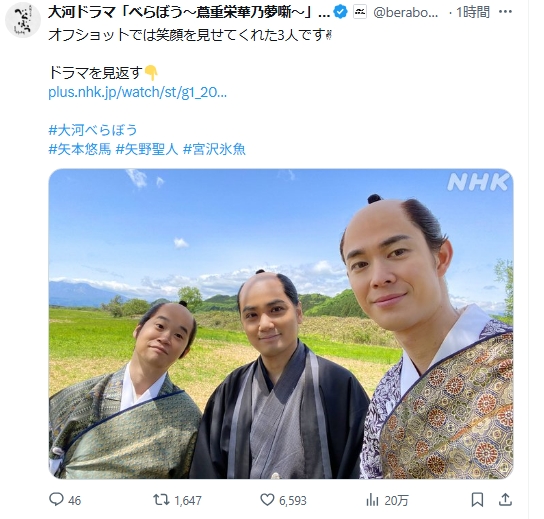Open hashtag #矢本悠馬

coord(80,149)
